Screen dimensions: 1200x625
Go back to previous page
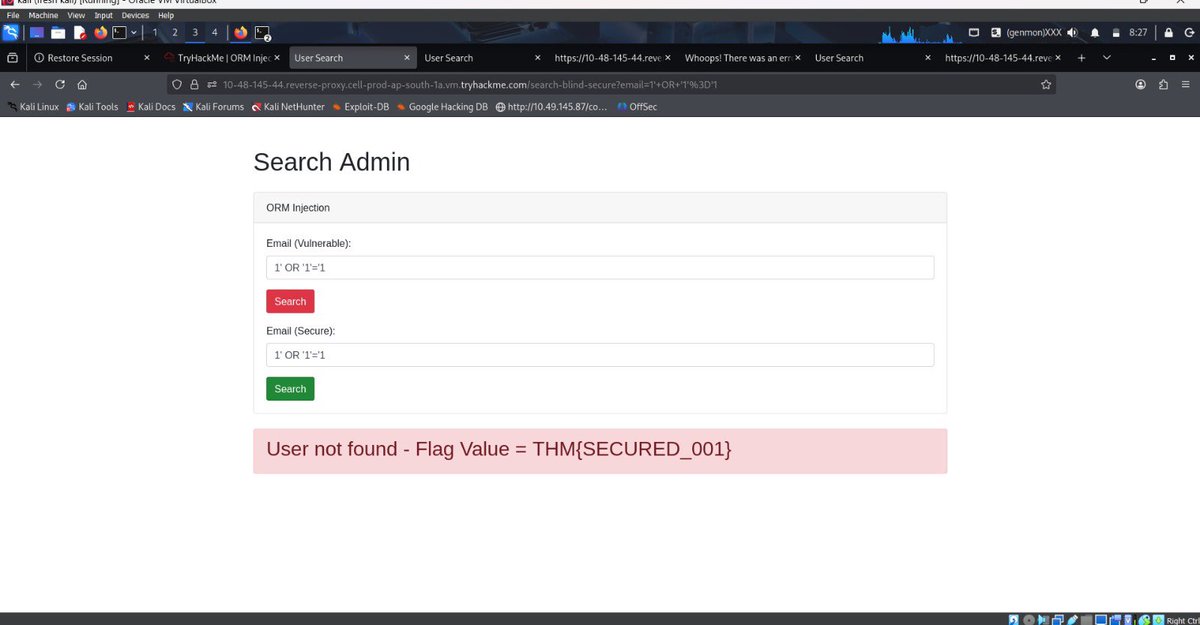coord(15,85)
